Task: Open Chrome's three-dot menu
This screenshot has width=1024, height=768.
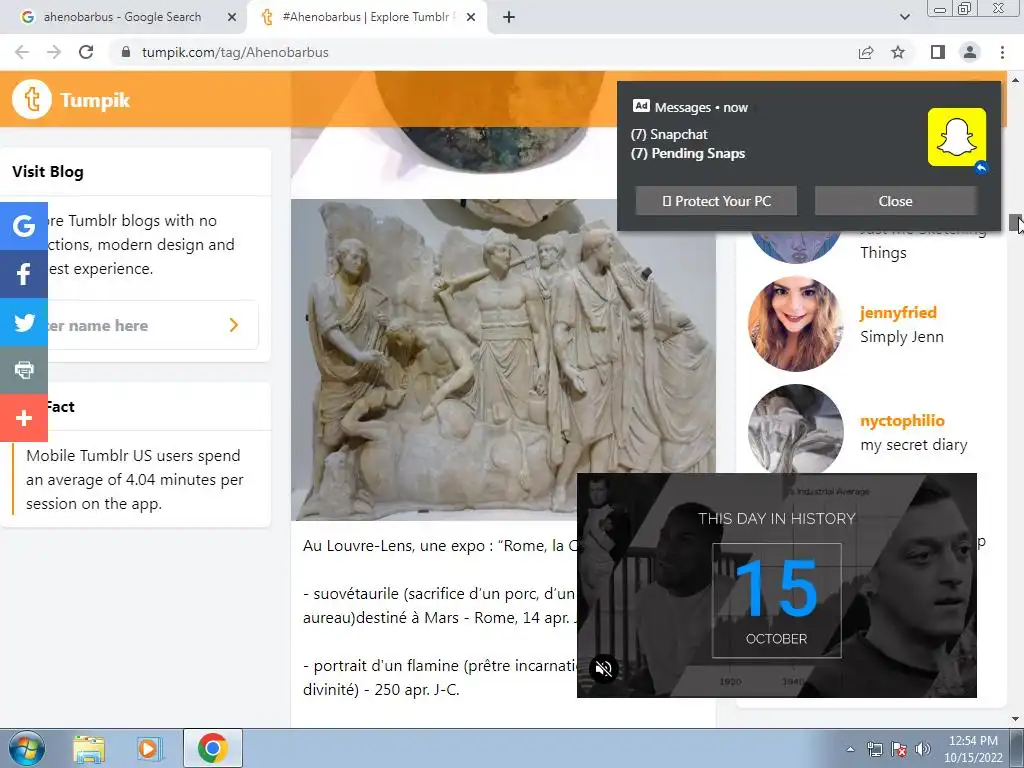Action: tap(1002, 52)
